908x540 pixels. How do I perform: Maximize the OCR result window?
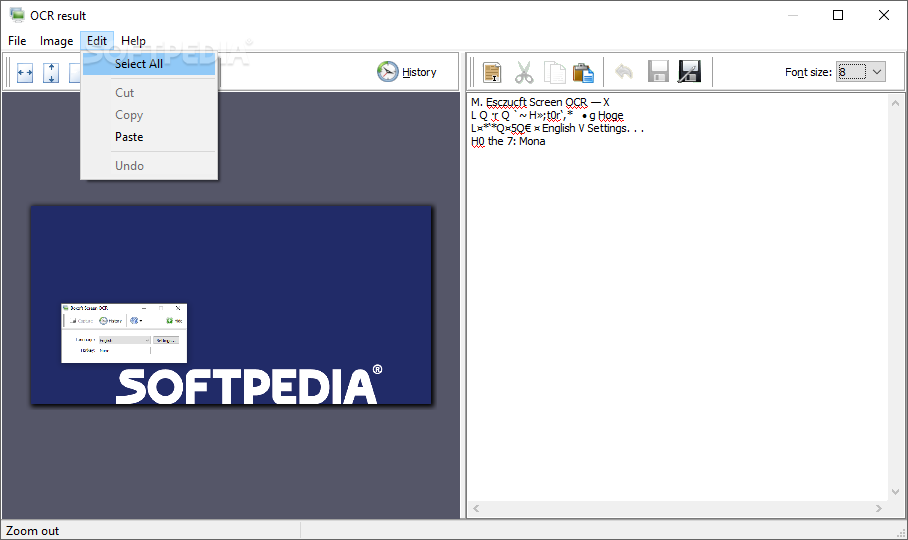coord(837,15)
